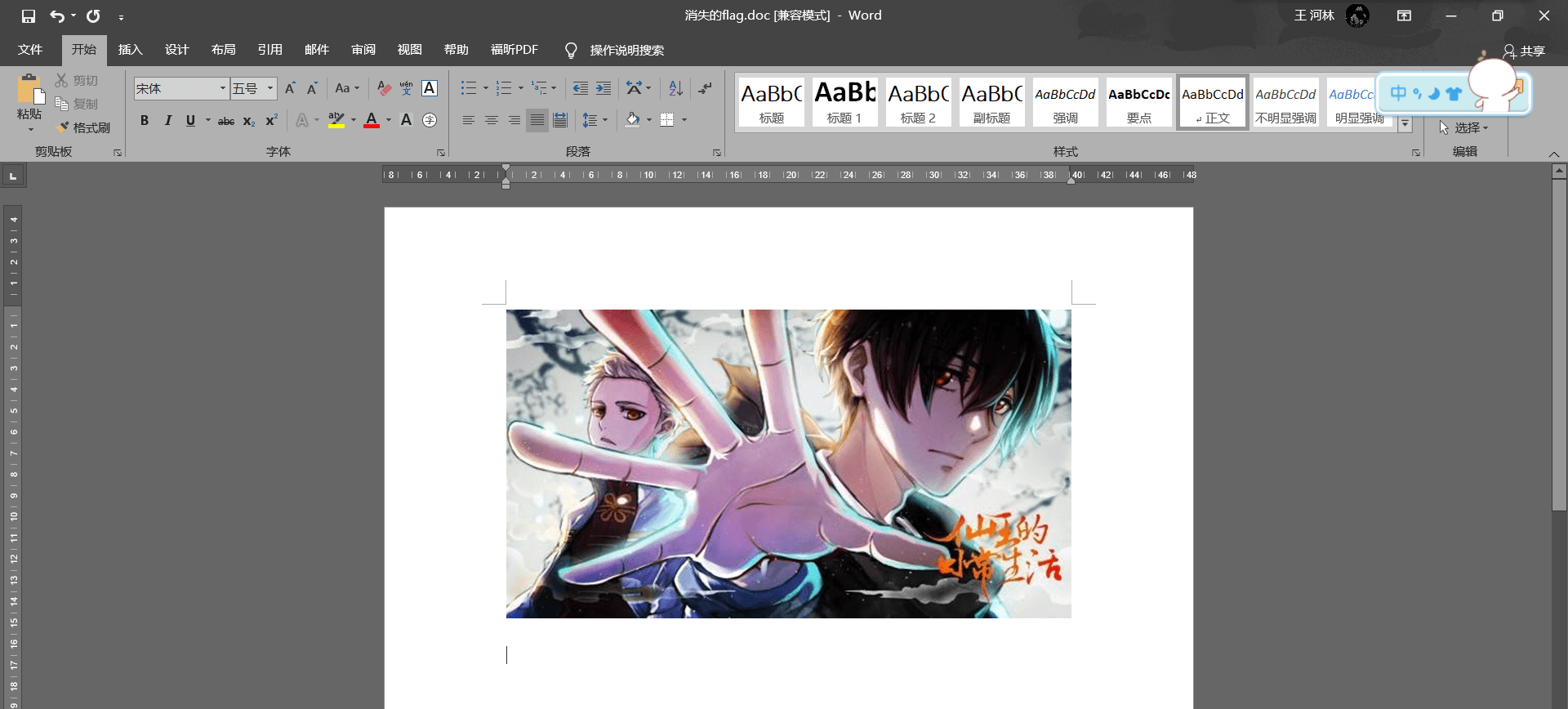Select the anime picture in the document
1568x709 pixels.
click(789, 463)
